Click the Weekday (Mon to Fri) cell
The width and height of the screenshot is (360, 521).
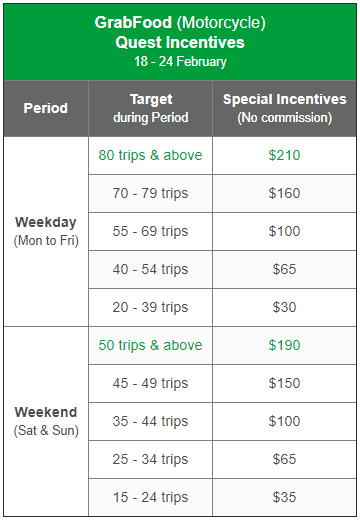46,232
